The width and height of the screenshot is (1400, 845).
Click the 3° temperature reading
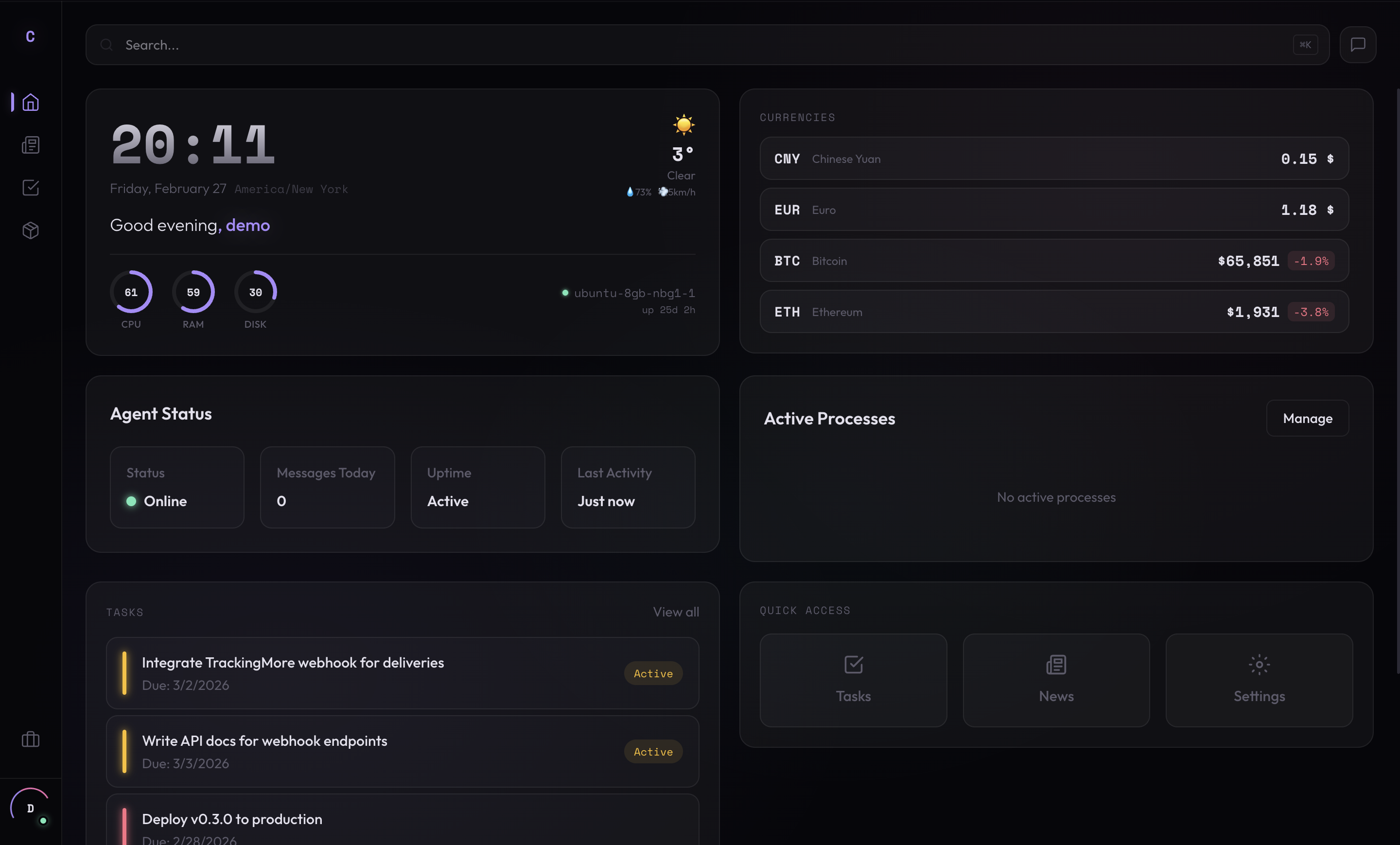(x=682, y=154)
